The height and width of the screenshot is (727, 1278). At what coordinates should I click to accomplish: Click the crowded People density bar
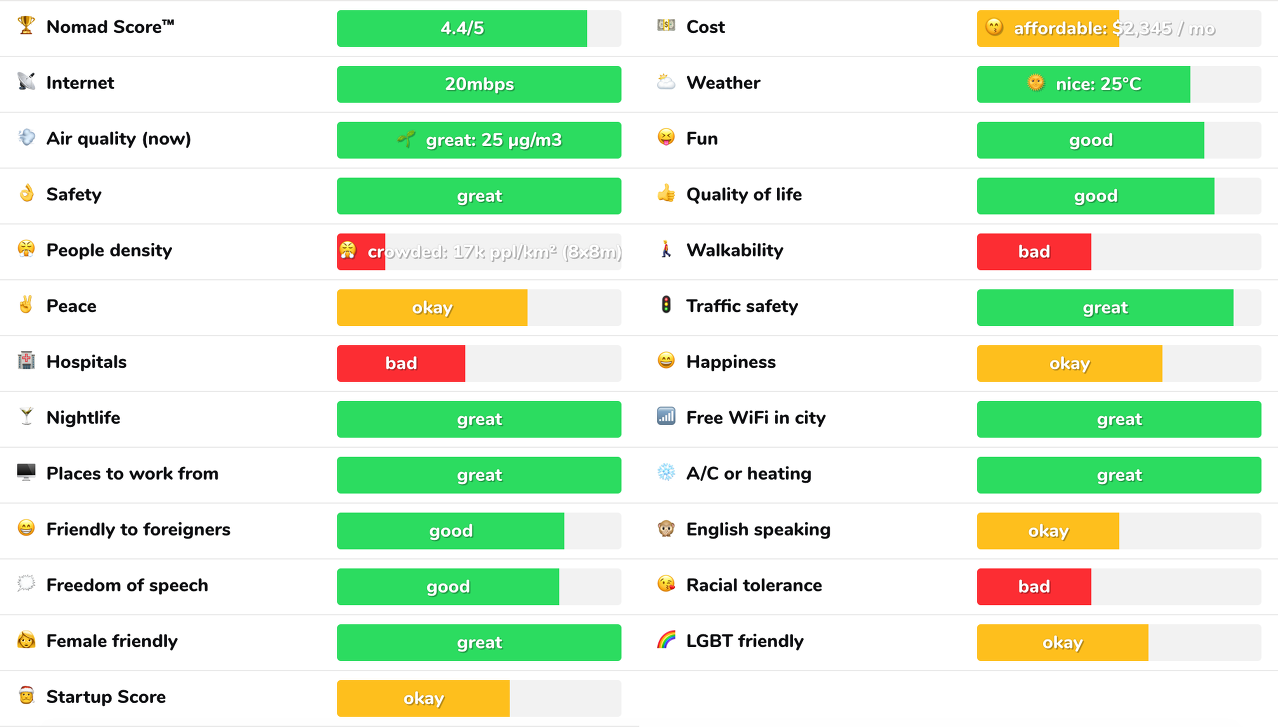point(479,251)
